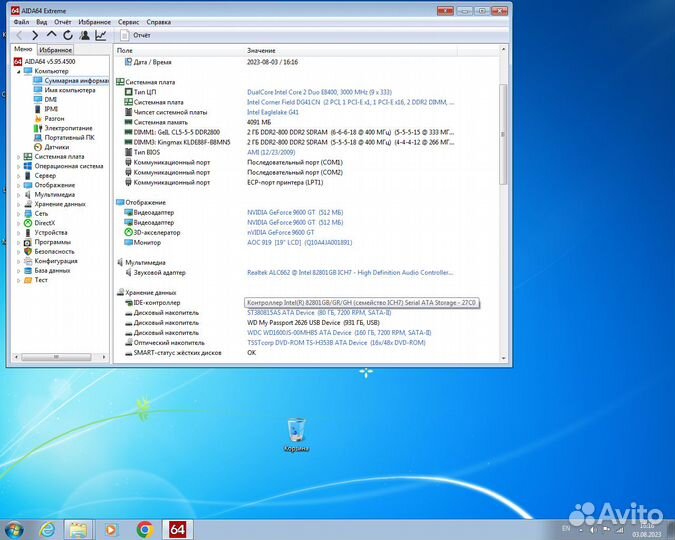Click the Разгон flame icon
Screen dimensions: 675x540
click(38, 118)
